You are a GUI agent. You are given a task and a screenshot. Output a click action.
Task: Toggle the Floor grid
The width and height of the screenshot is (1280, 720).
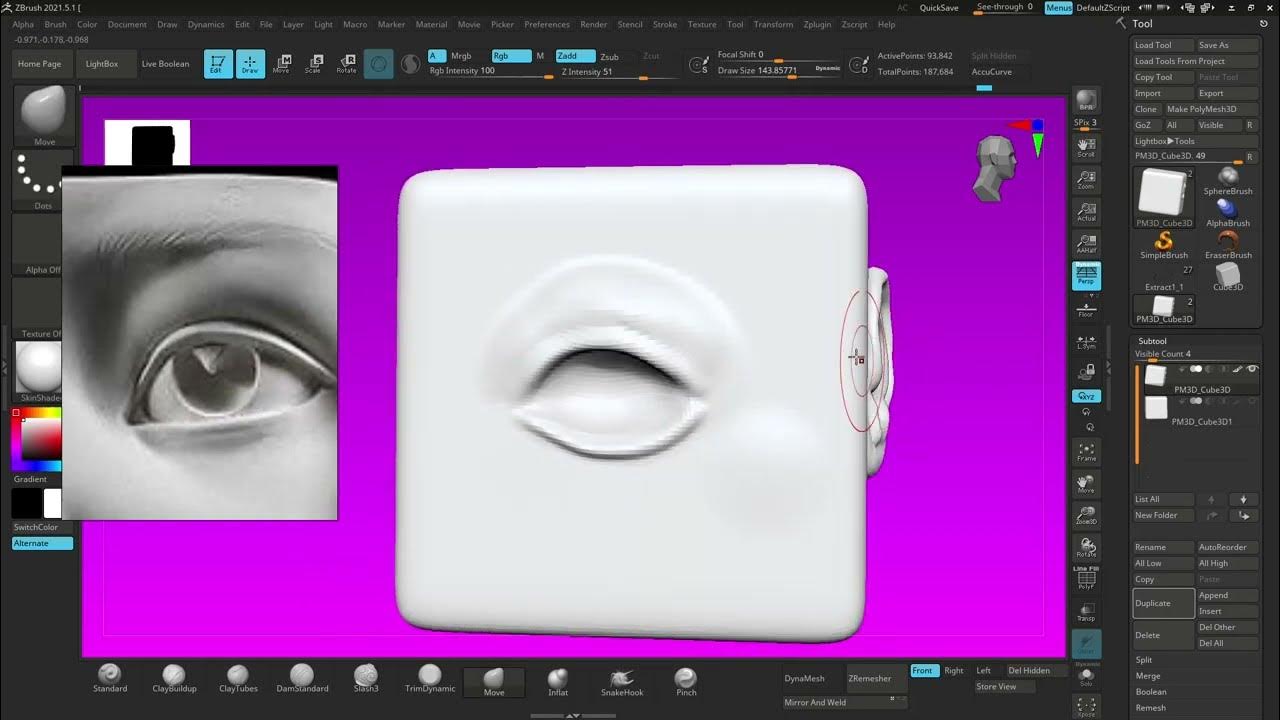point(1086,308)
